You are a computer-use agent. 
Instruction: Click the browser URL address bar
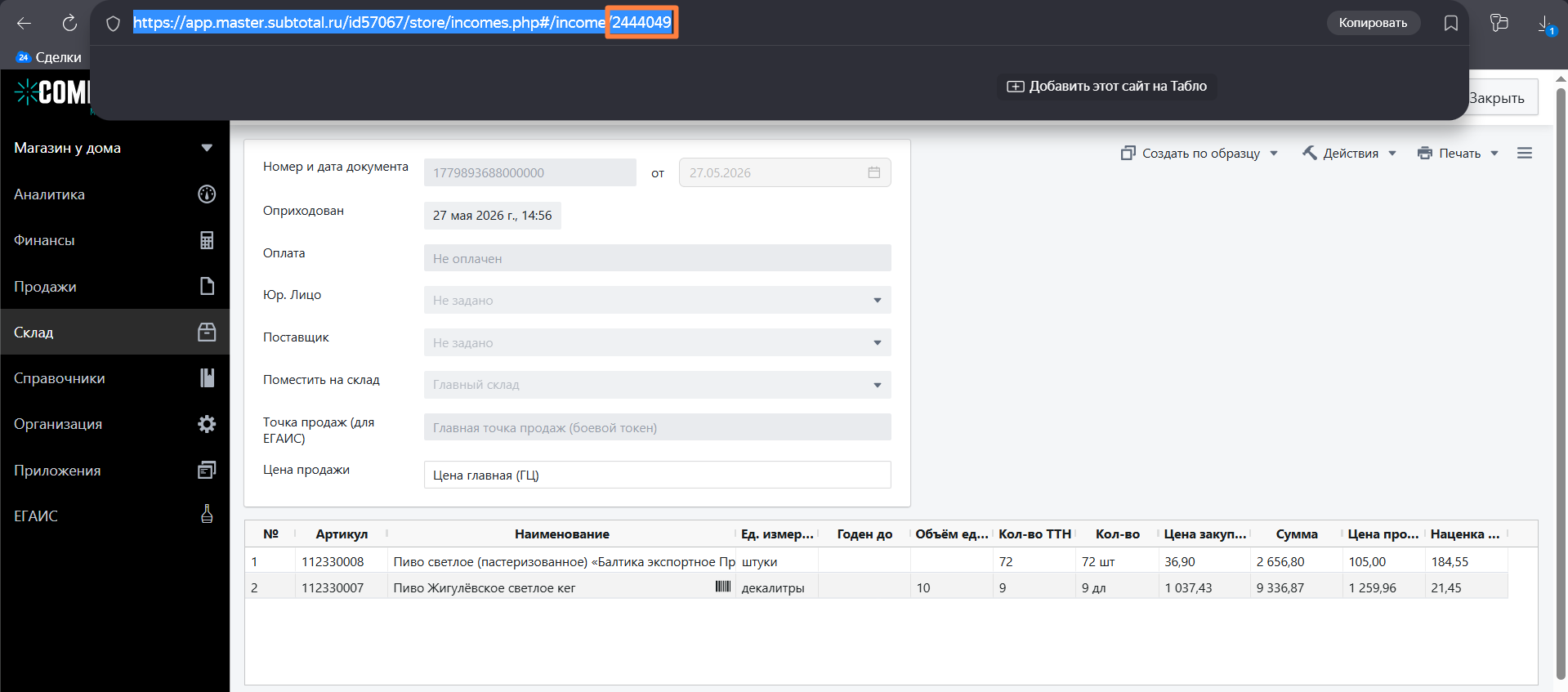point(403,23)
